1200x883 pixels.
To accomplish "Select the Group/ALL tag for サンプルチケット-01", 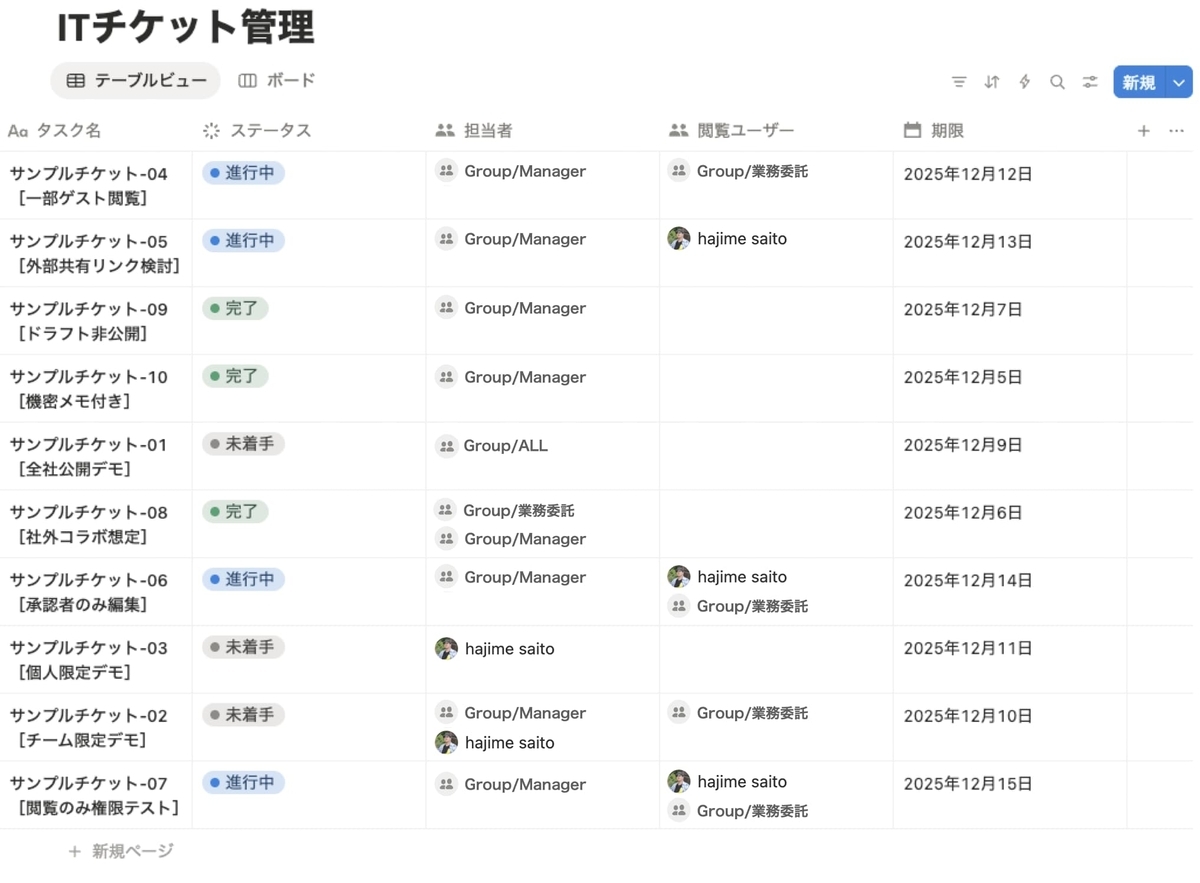I will (x=492, y=446).
